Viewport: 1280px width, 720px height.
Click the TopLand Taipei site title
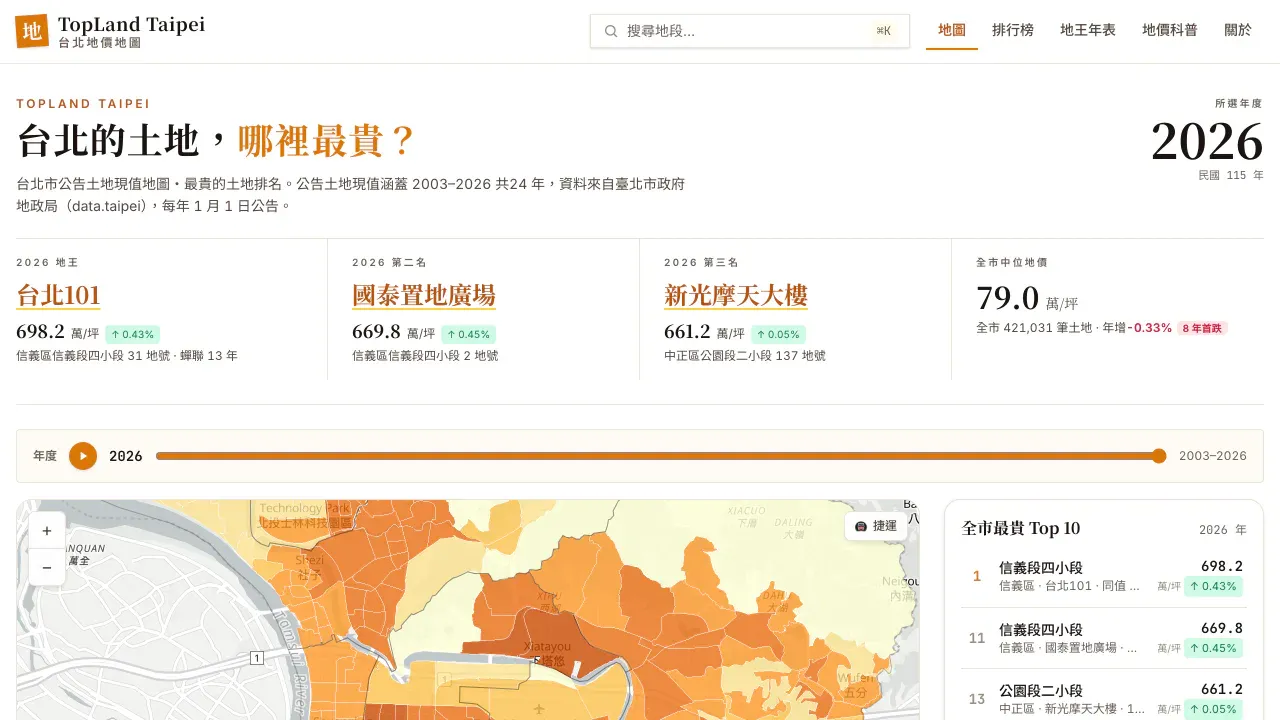coord(131,25)
